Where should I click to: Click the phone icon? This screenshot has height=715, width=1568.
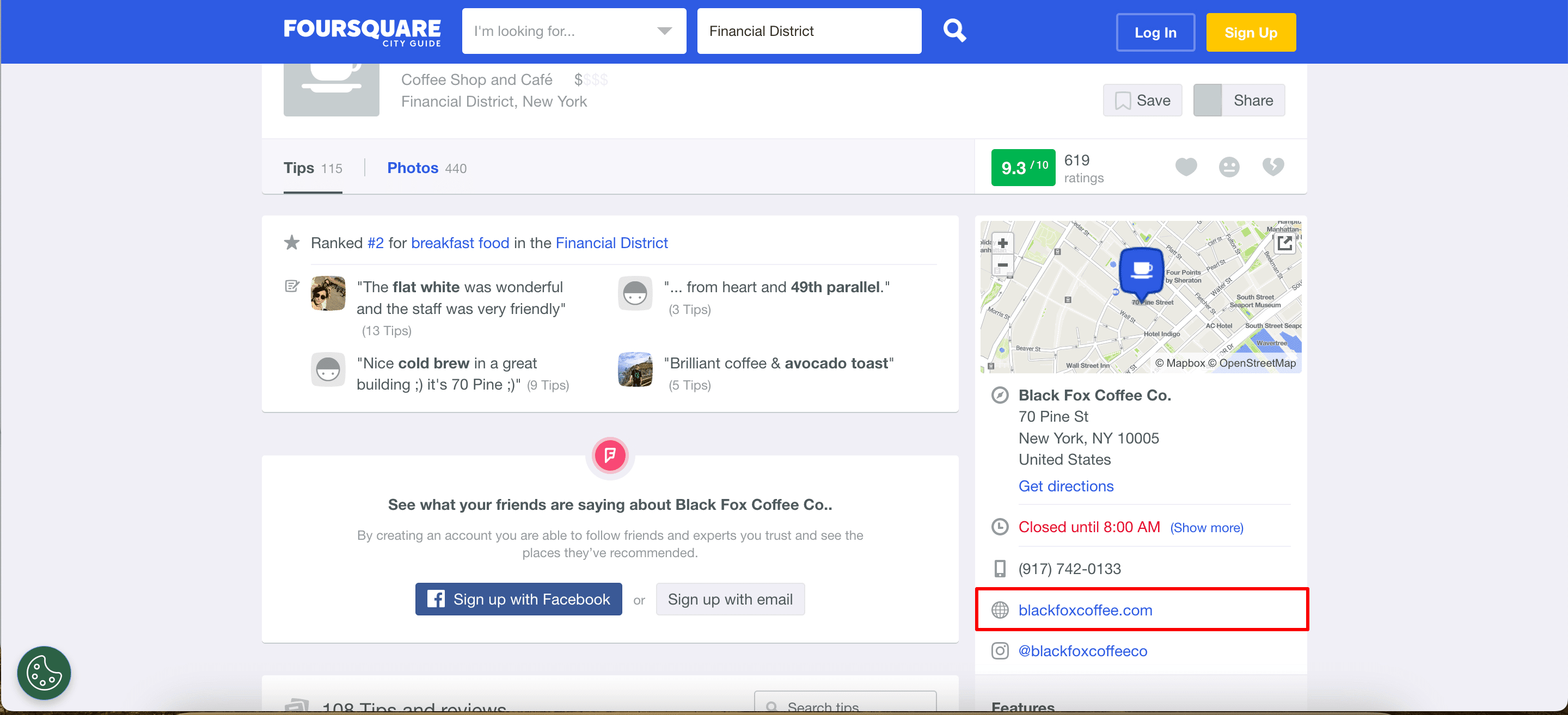pyautogui.click(x=1000, y=569)
